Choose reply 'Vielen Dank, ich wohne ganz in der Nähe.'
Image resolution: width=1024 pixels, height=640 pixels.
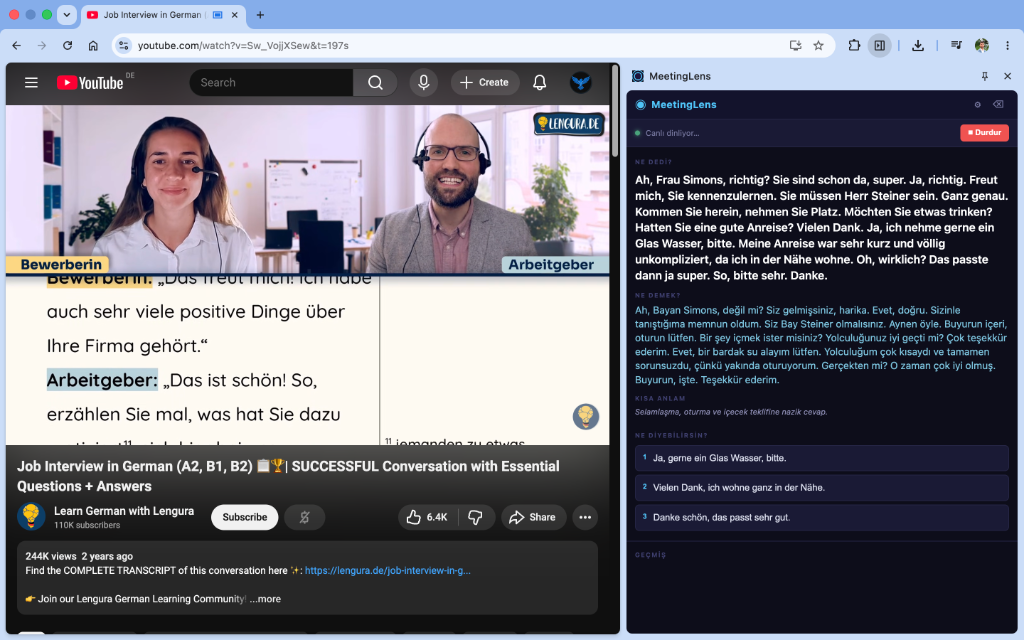pos(822,488)
